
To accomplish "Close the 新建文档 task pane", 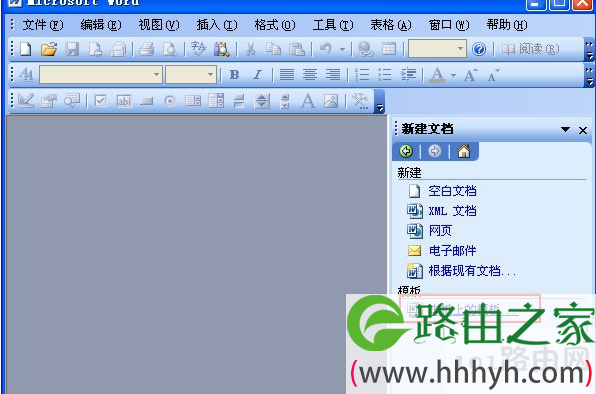I will point(583,130).
